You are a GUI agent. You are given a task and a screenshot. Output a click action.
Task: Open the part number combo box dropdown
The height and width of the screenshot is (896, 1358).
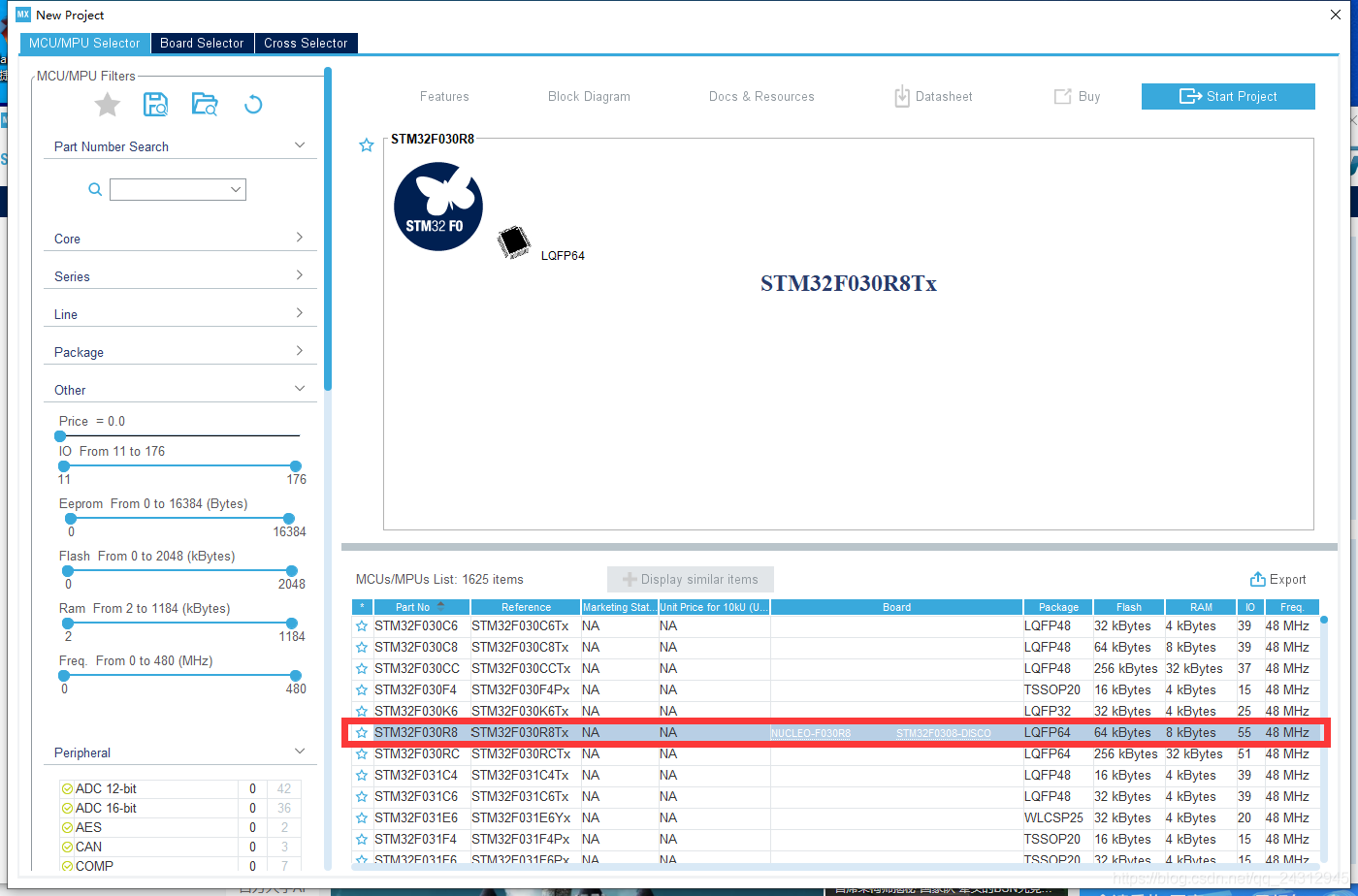pos(236,190)
